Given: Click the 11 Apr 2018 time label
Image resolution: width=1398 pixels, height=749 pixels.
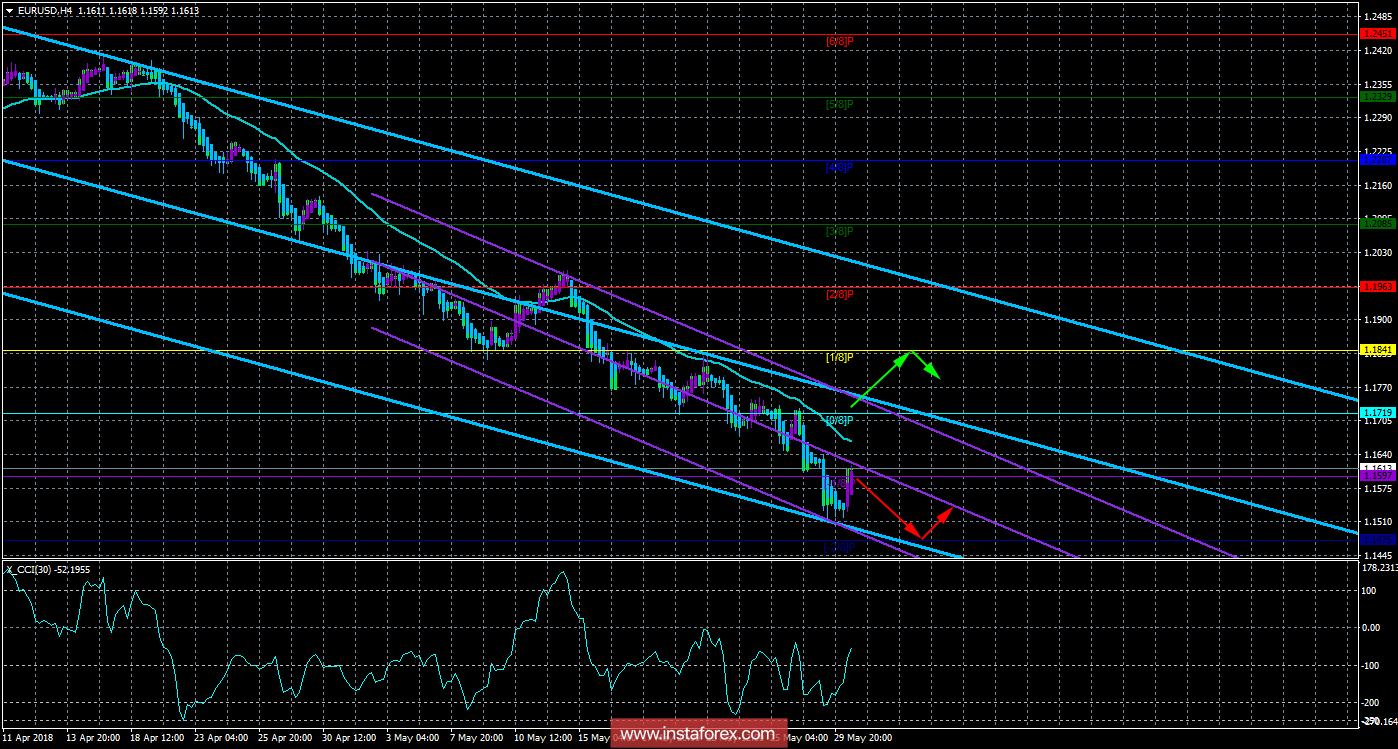Looking at the screenshot, I should coord(26,739).
